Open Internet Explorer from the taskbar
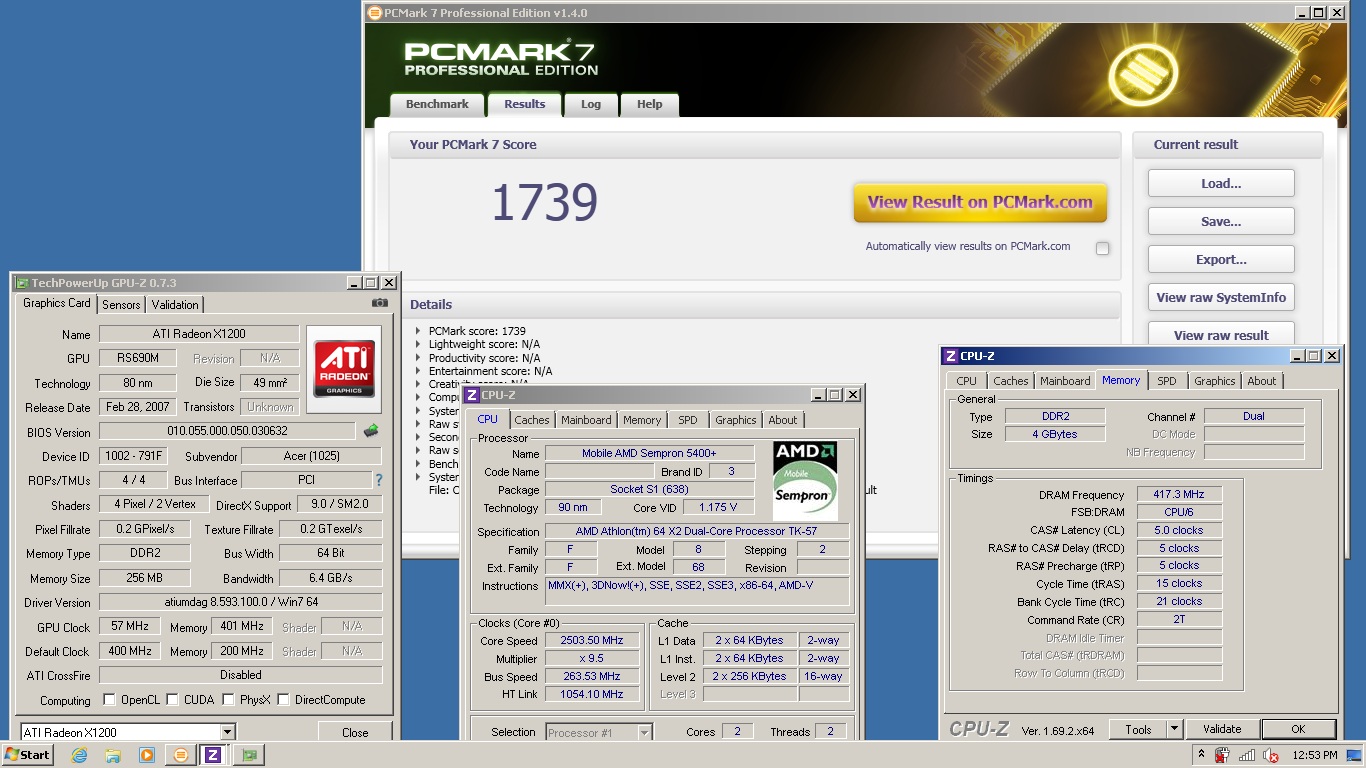Viewport: 1366px width, 768px height. click(x=79, y=755)
